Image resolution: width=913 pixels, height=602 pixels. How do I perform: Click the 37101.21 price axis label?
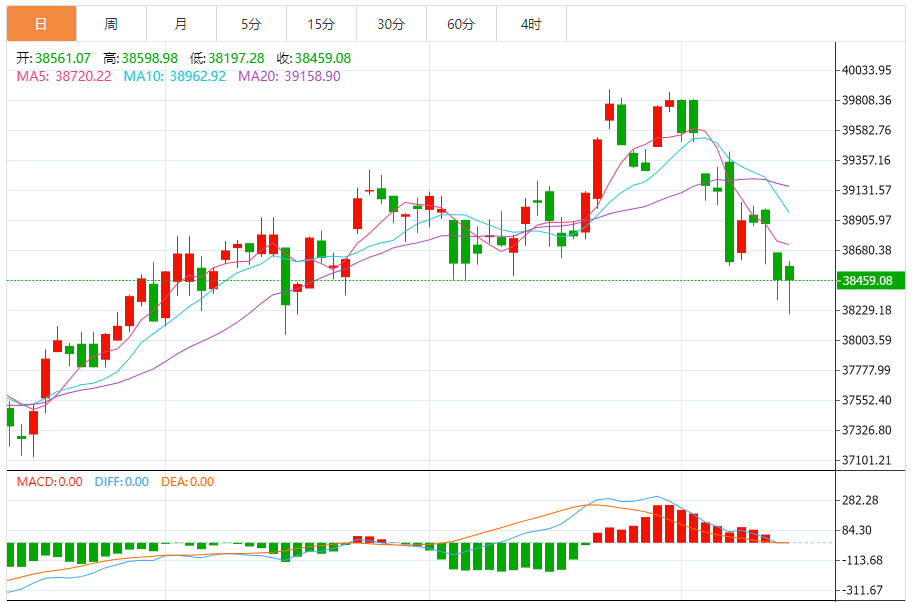point(866,461)
